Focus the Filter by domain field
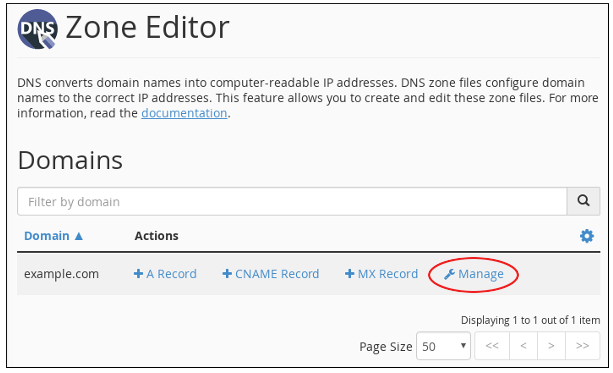Screen dimensions: 613x373 pyautogui.click(x=292, y=201)
